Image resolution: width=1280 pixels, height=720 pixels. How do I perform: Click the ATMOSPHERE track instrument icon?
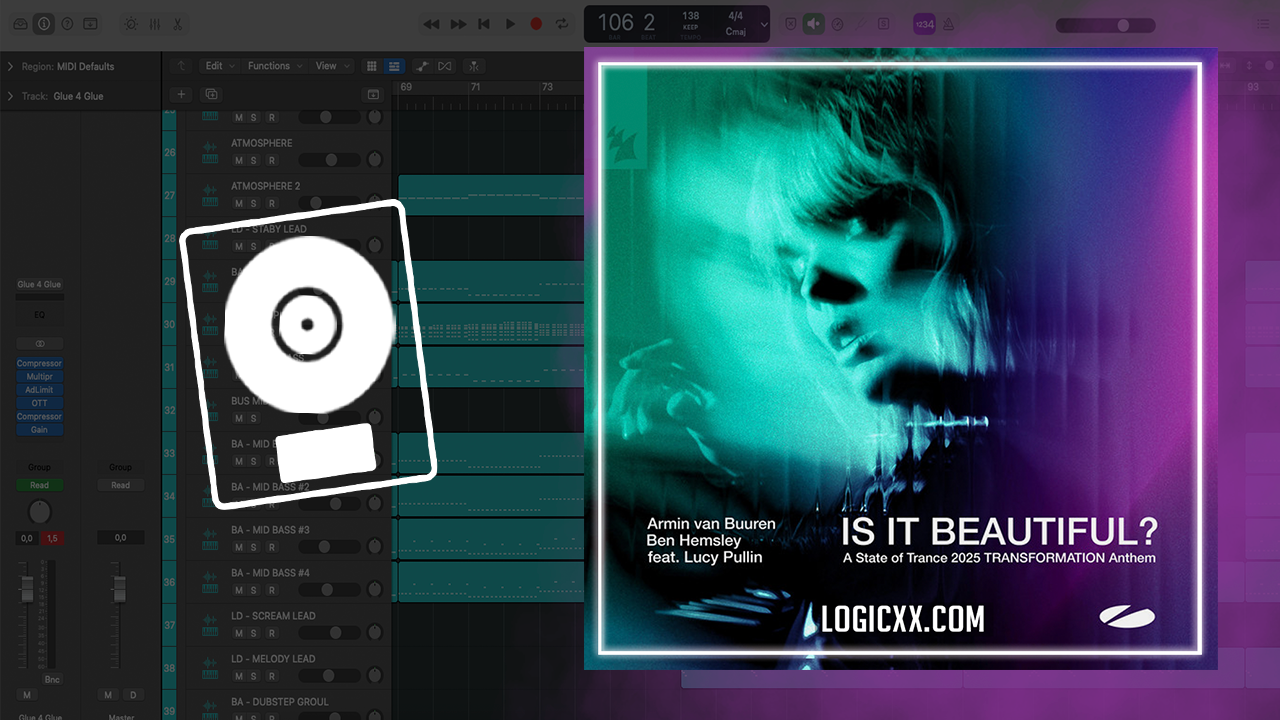coord(210,153)
